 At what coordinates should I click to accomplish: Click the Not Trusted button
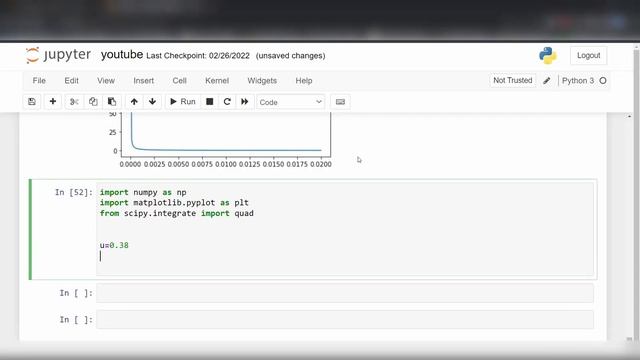point(513,80)
